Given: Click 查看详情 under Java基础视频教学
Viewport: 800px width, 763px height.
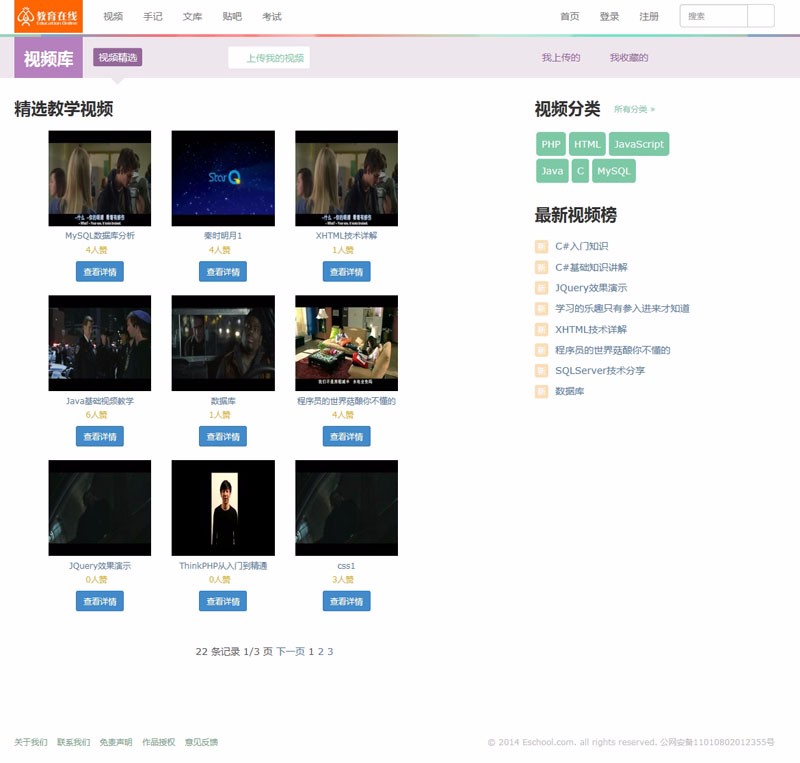Looking at the screenshot, I should pos(99,436).
